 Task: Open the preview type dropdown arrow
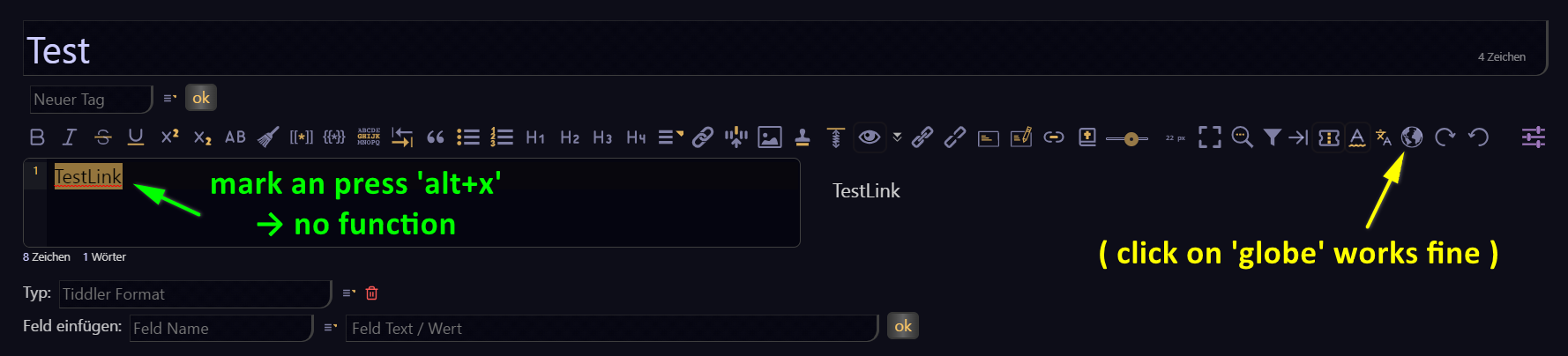897,137
